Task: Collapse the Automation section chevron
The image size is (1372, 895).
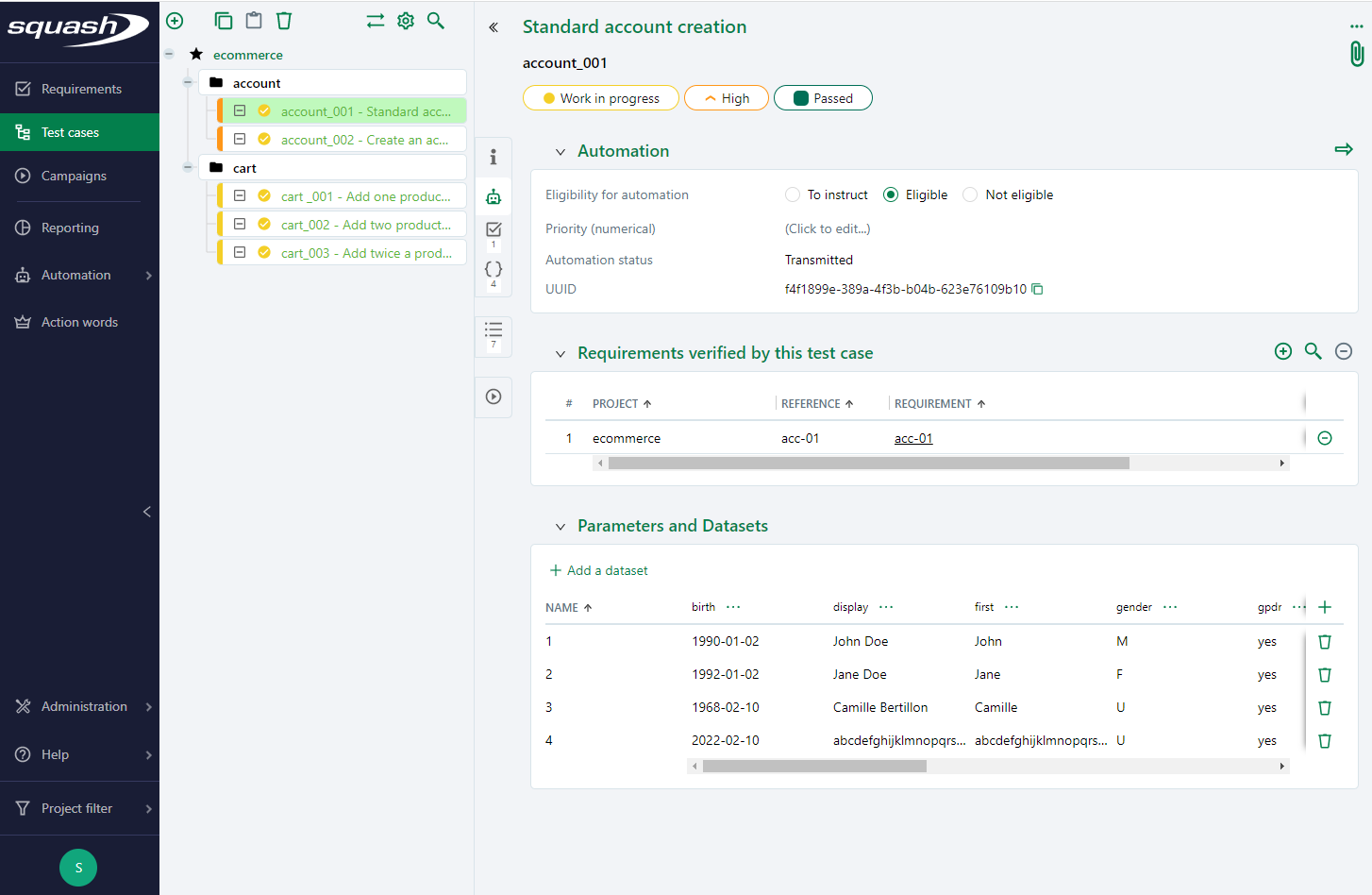Action: pos(561,152)
